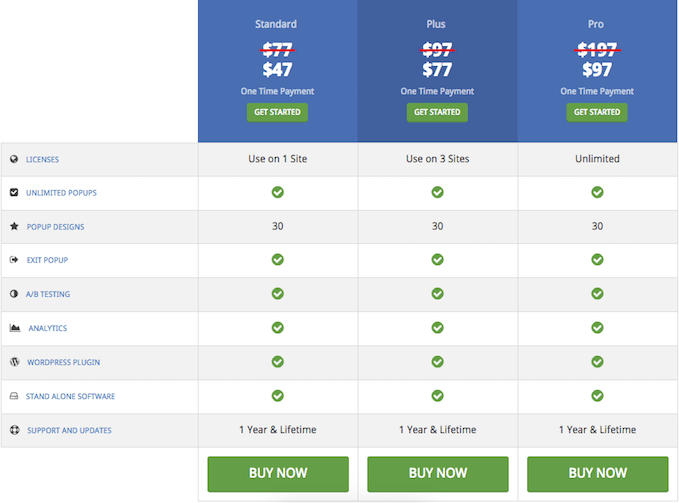Click Pro checkmark for A/B Testing
The width and height of the screenshot is (679, 503).
[x=597, y=293]
